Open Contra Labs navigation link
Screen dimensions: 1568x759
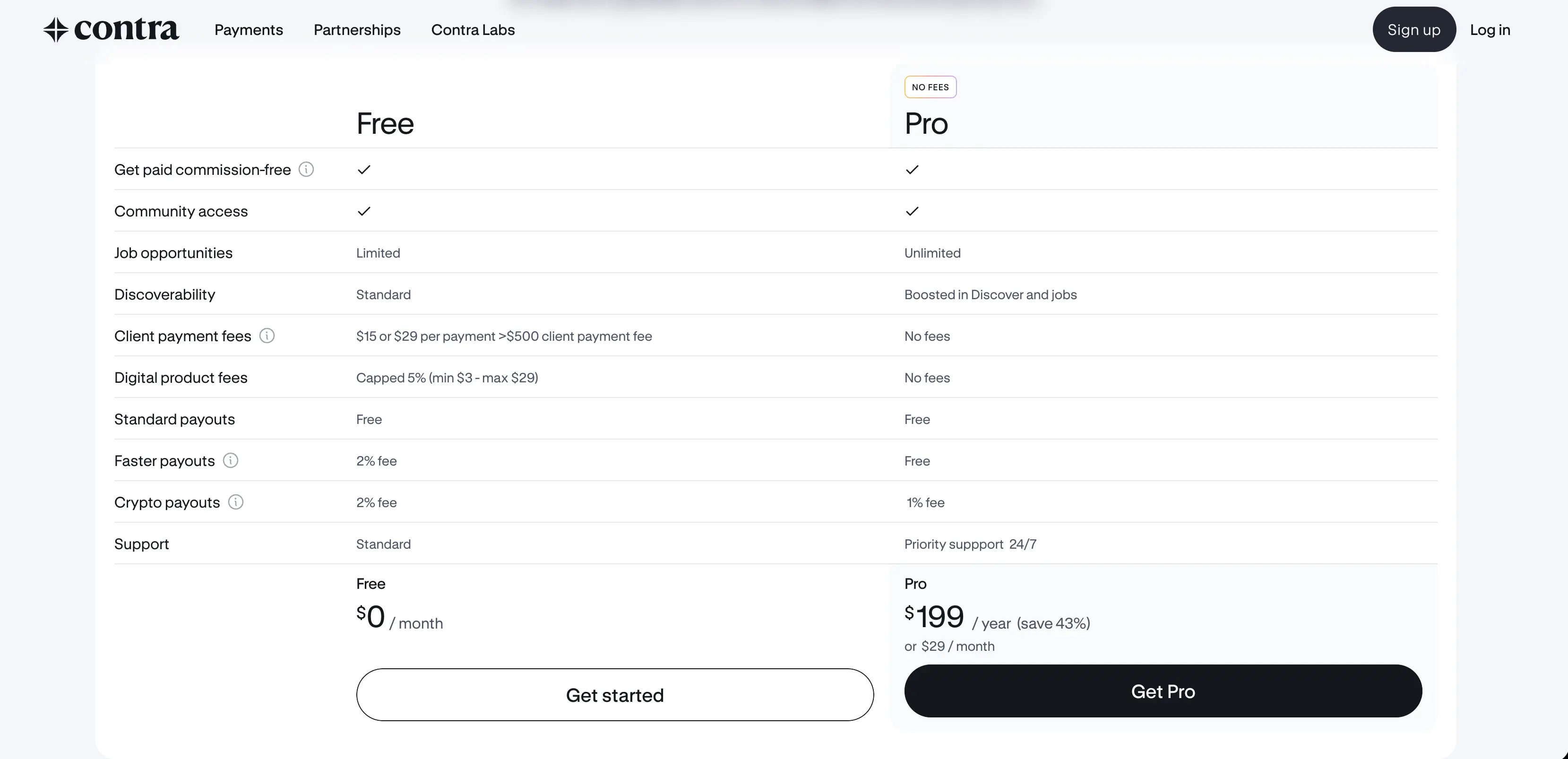coord(473,29)
